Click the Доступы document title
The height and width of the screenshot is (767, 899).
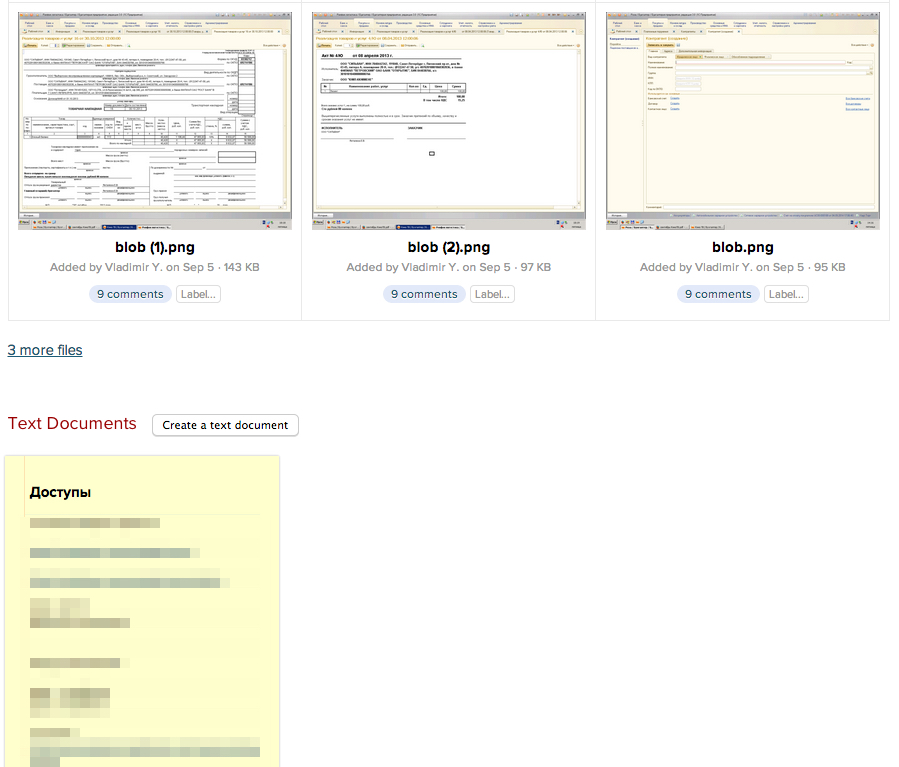pyautogui.click(x=61, y=492)
